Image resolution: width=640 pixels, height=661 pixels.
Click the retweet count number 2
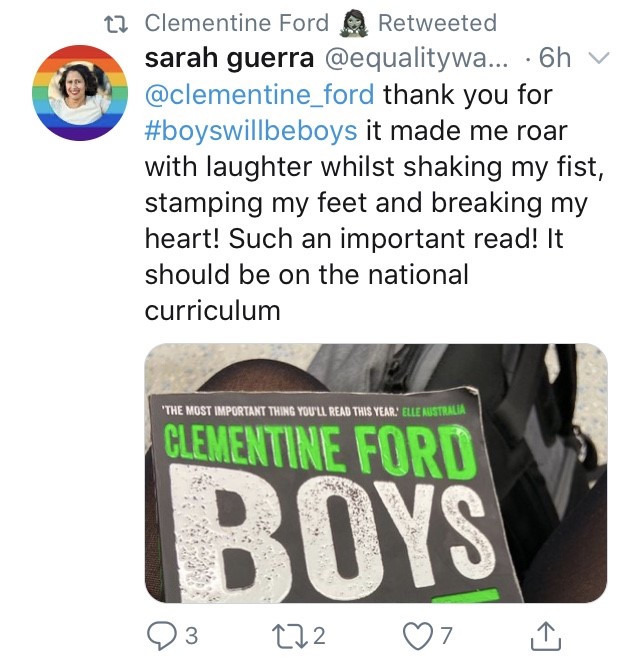coord(320,634)
